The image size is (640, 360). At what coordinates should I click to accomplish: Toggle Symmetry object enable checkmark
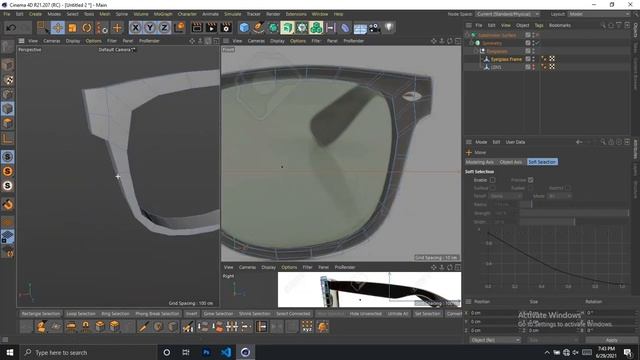538,43
